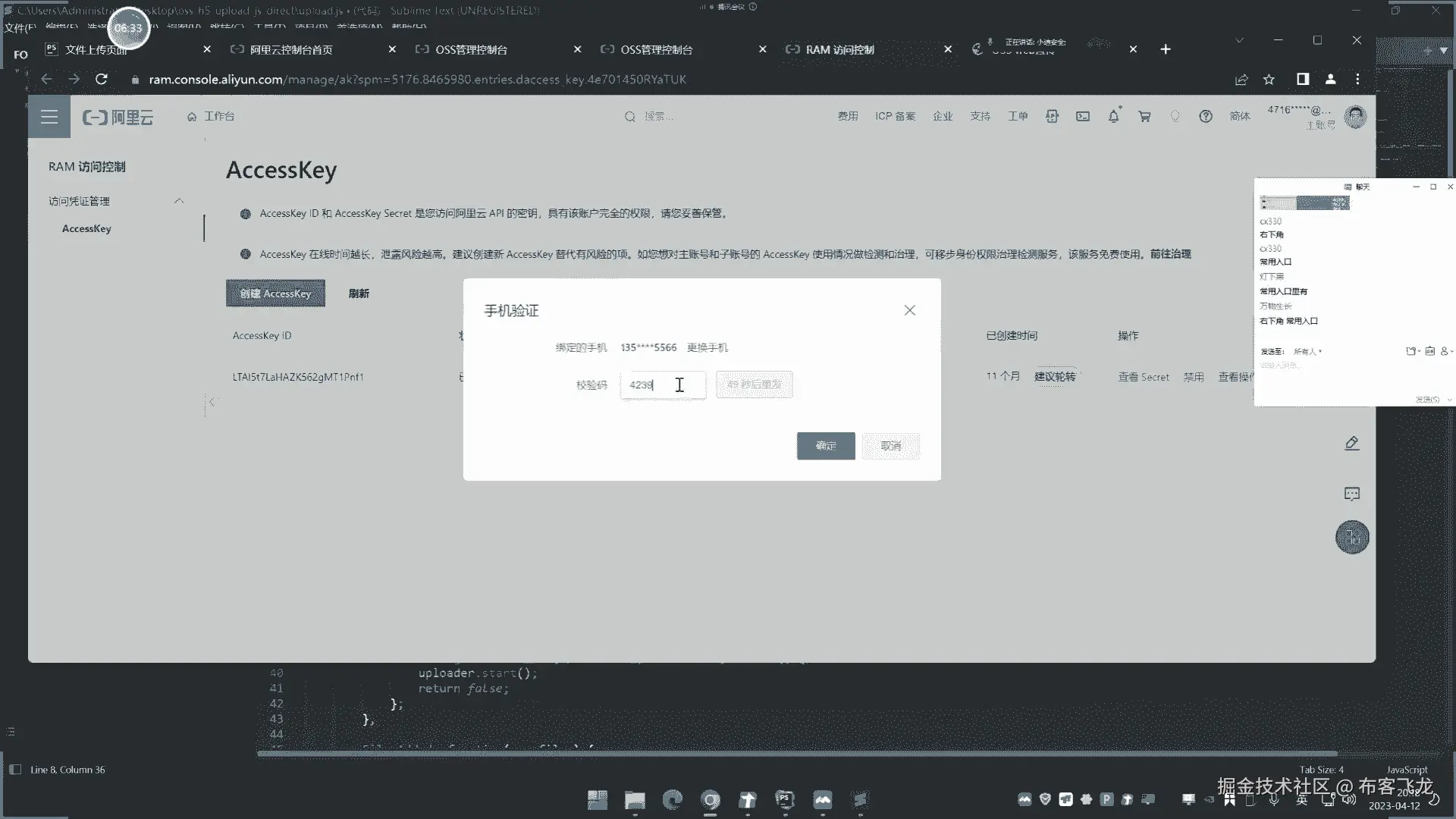Close the 手机验证 dialog

coord(909,310)
